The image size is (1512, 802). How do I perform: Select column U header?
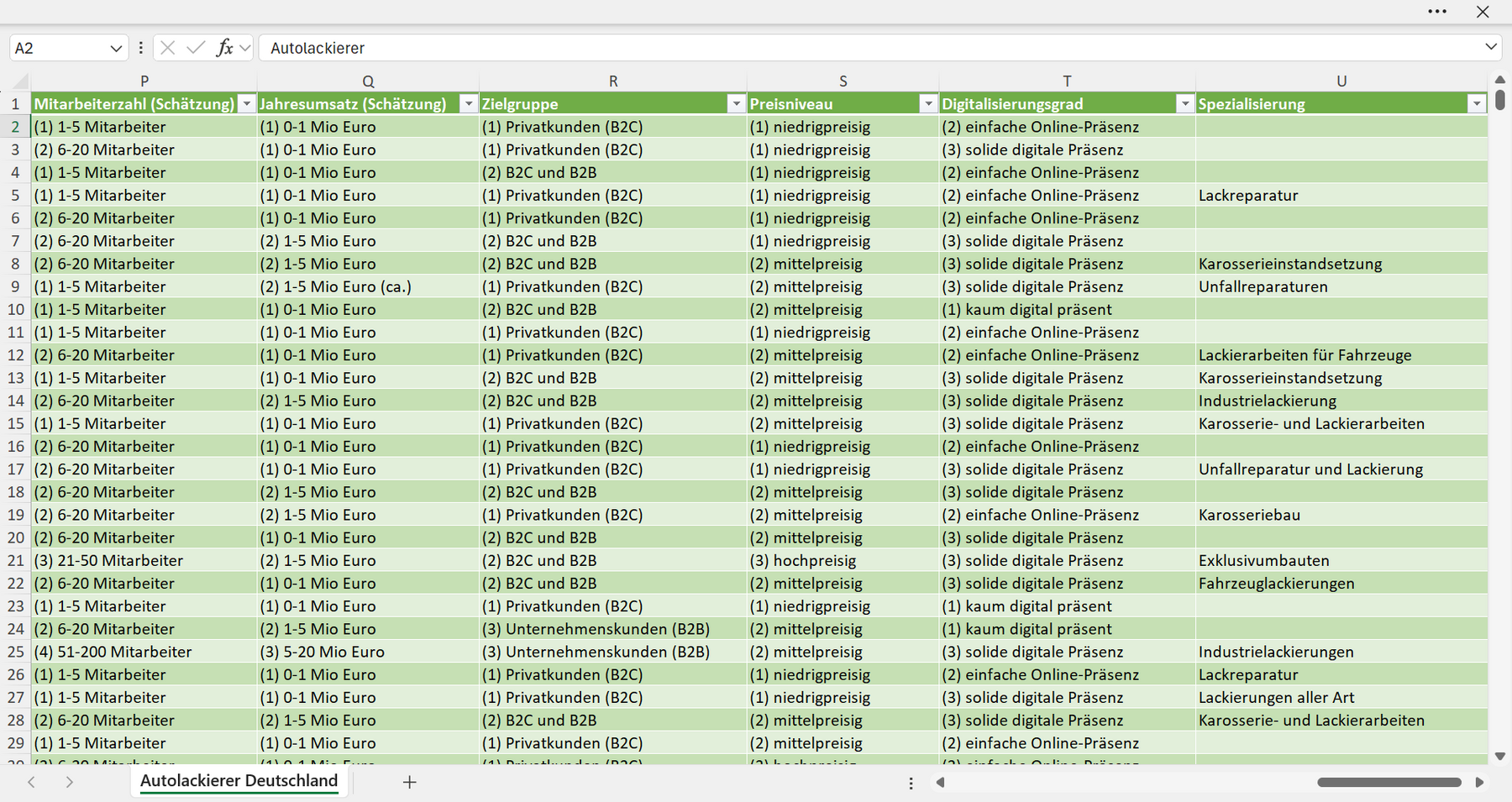[x=1341, y=81]
